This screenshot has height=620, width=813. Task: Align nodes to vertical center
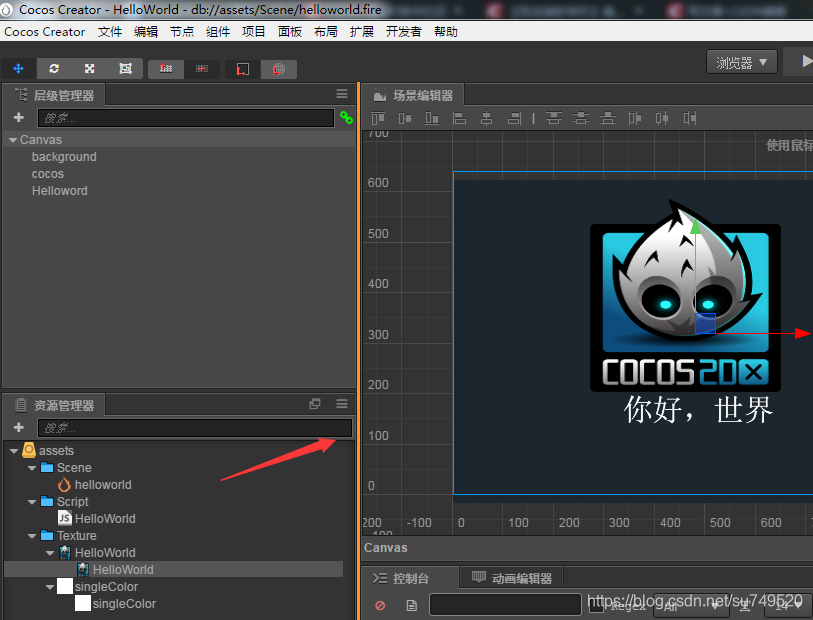point(405,119)
